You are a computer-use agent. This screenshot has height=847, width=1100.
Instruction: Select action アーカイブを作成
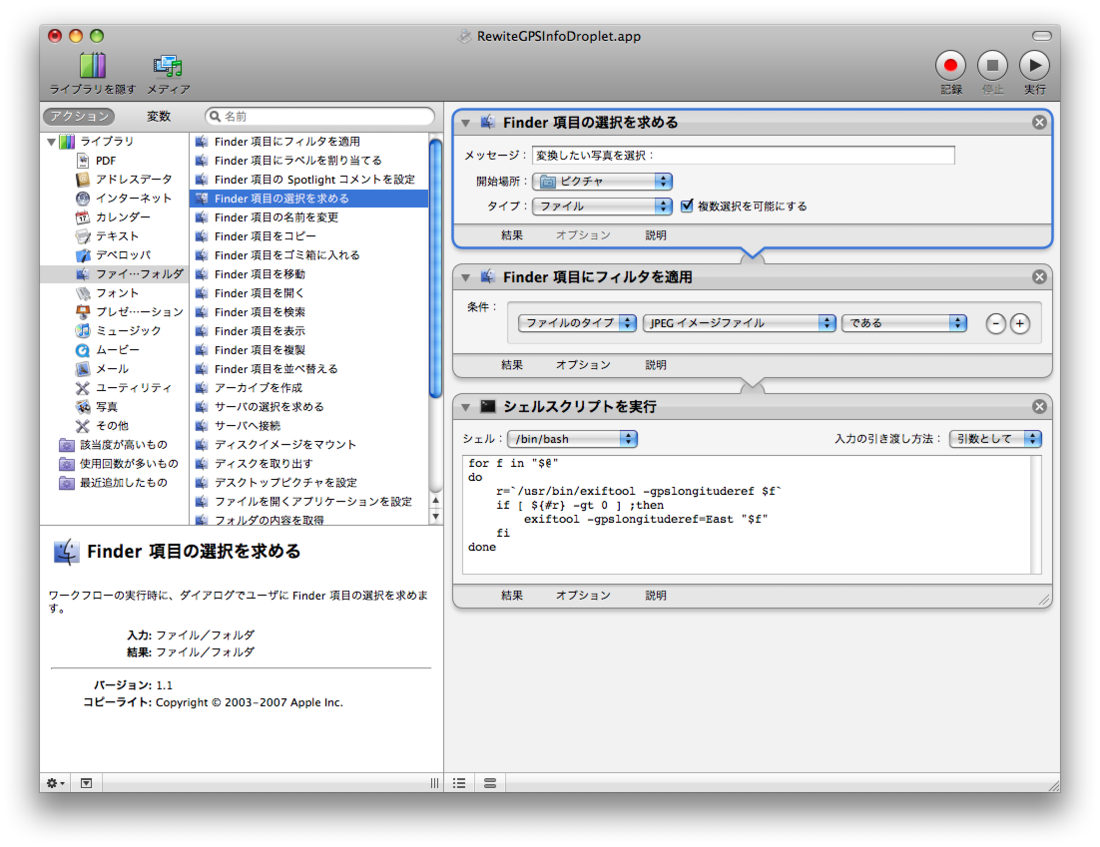pos(309,388)
